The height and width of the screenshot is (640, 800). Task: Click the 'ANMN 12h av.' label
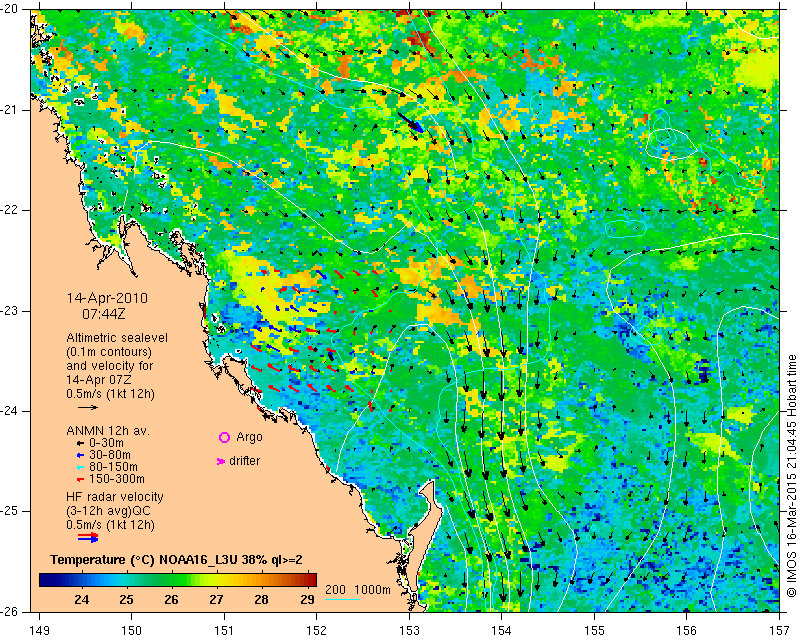click(108, 431)
